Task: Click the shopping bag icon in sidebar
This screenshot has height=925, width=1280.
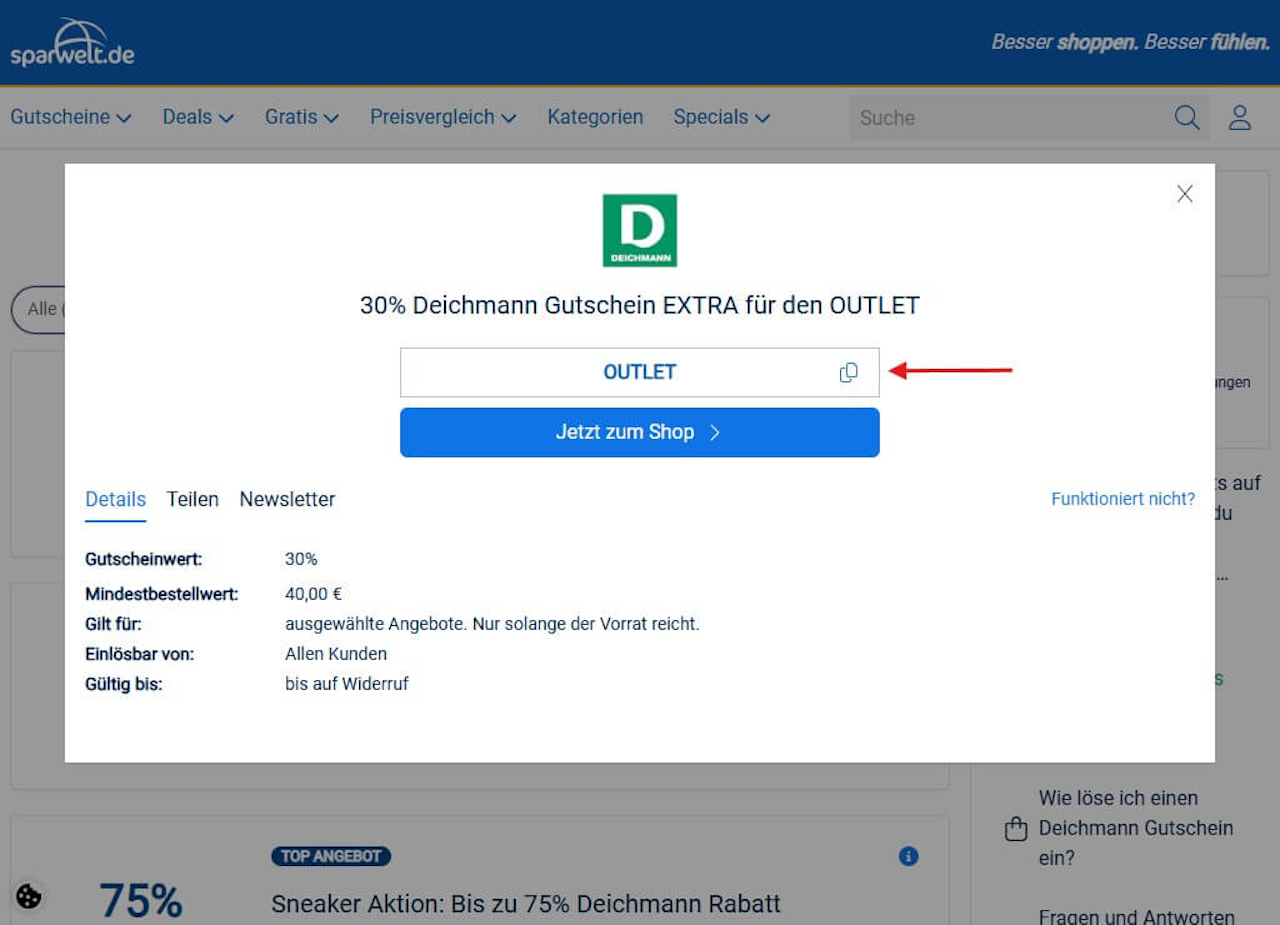Action: pos(1015,829)
